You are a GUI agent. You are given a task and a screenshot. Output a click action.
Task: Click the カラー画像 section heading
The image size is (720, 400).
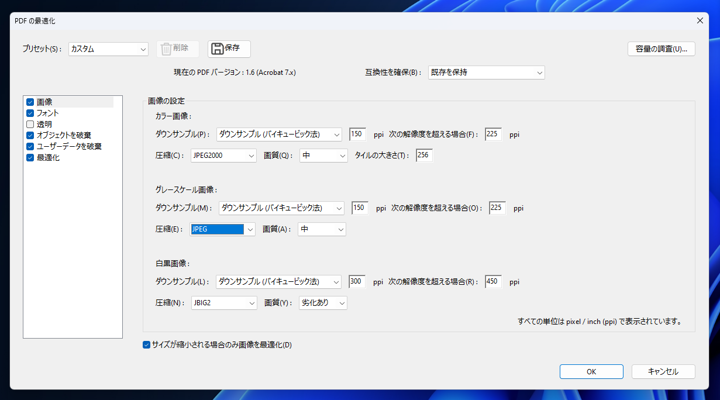tap(173, 117)
